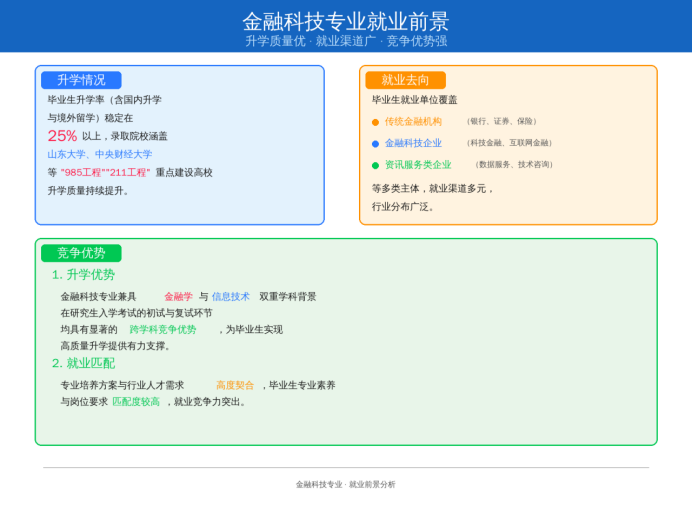Select the green 竞争优势 label
This screenshot has width=692, height=519.
(81, 253)
